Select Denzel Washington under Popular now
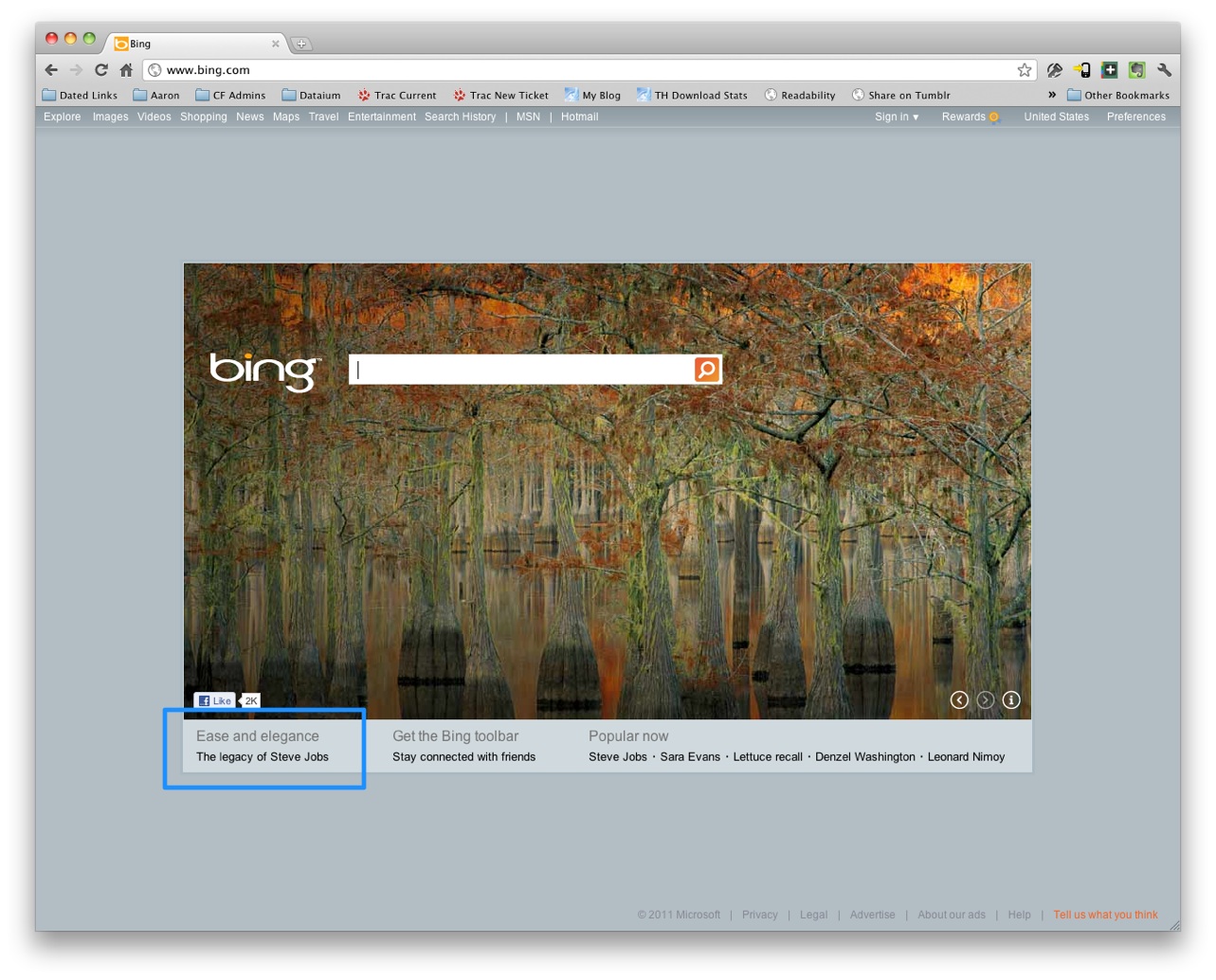Screen dimensions: 1216x980 (865, 756)
